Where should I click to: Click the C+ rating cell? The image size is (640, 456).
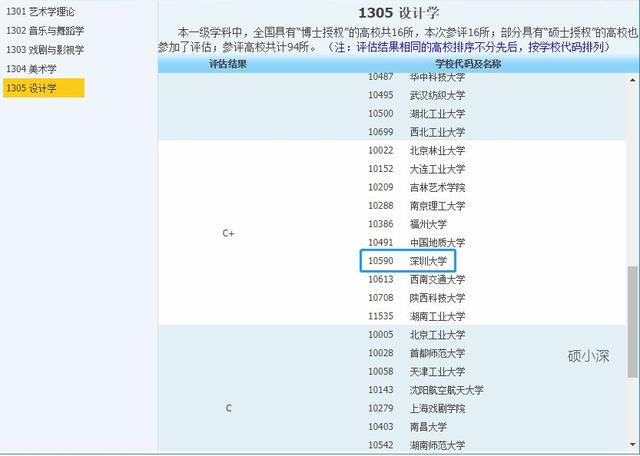click(228, 233)
